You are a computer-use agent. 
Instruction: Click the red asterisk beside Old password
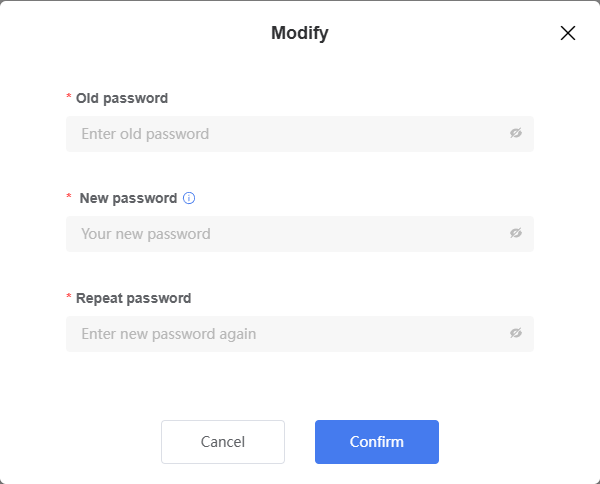tap(69, 96)
